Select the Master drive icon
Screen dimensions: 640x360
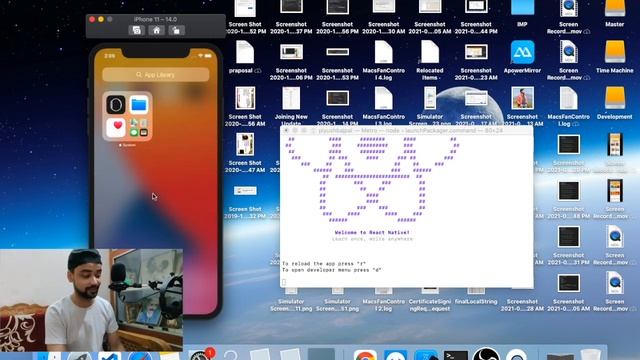pos(615,8)
